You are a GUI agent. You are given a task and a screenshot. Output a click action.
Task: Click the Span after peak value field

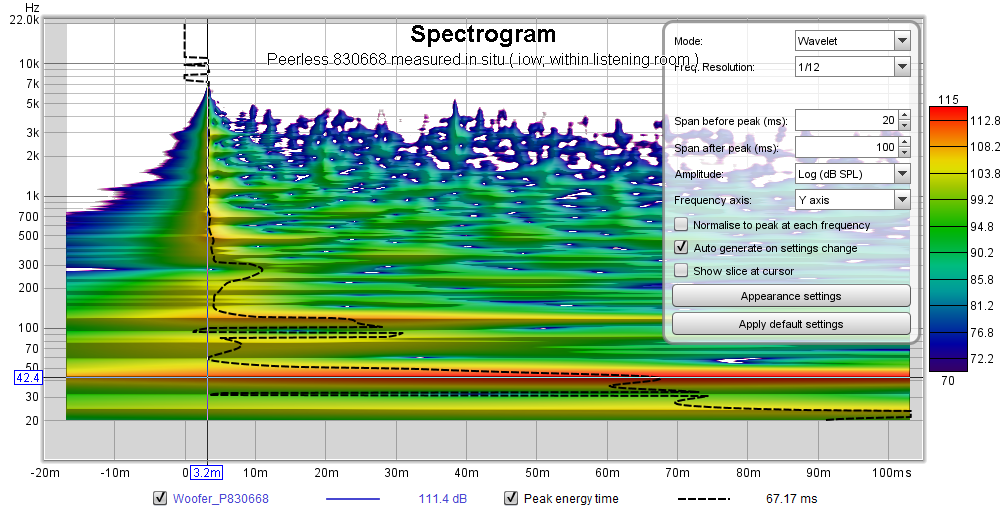(847, 147)
